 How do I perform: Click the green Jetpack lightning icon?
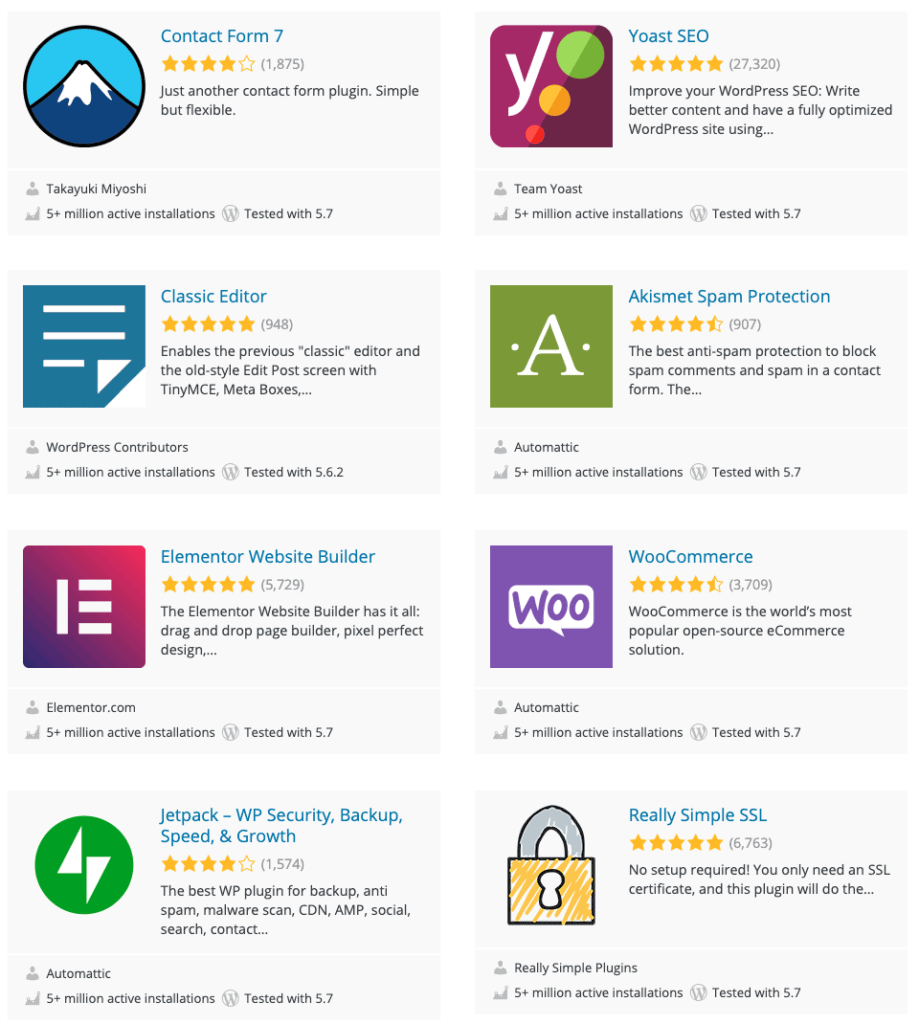pos(84,865)
